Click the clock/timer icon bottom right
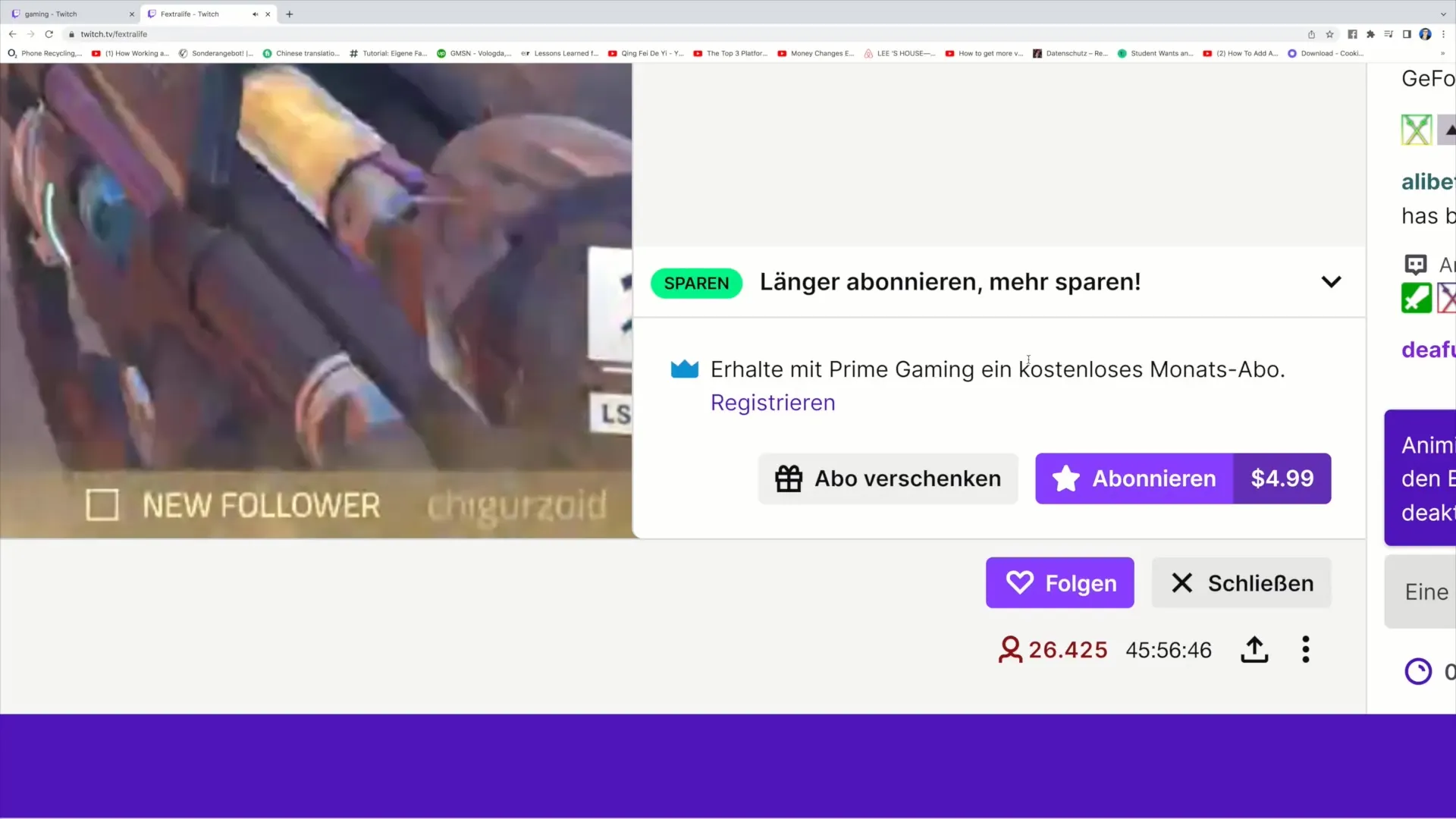This screenshot has width=1456, height=819. [1418, 672]
